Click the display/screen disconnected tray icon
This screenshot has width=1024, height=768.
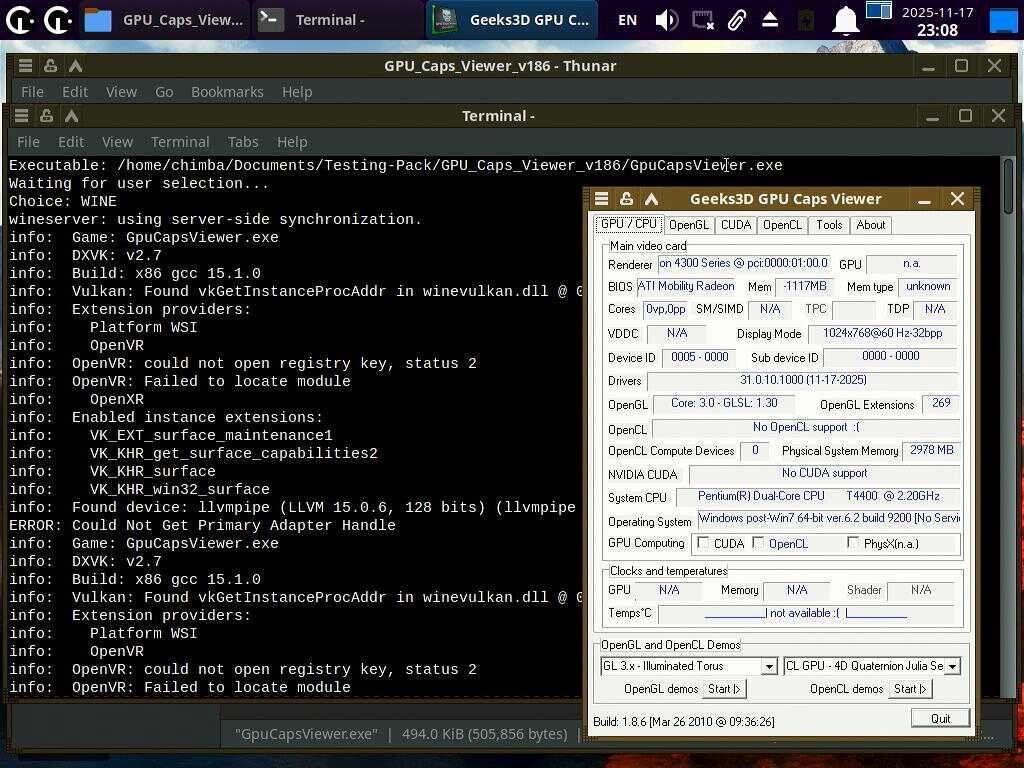point(703,20)
